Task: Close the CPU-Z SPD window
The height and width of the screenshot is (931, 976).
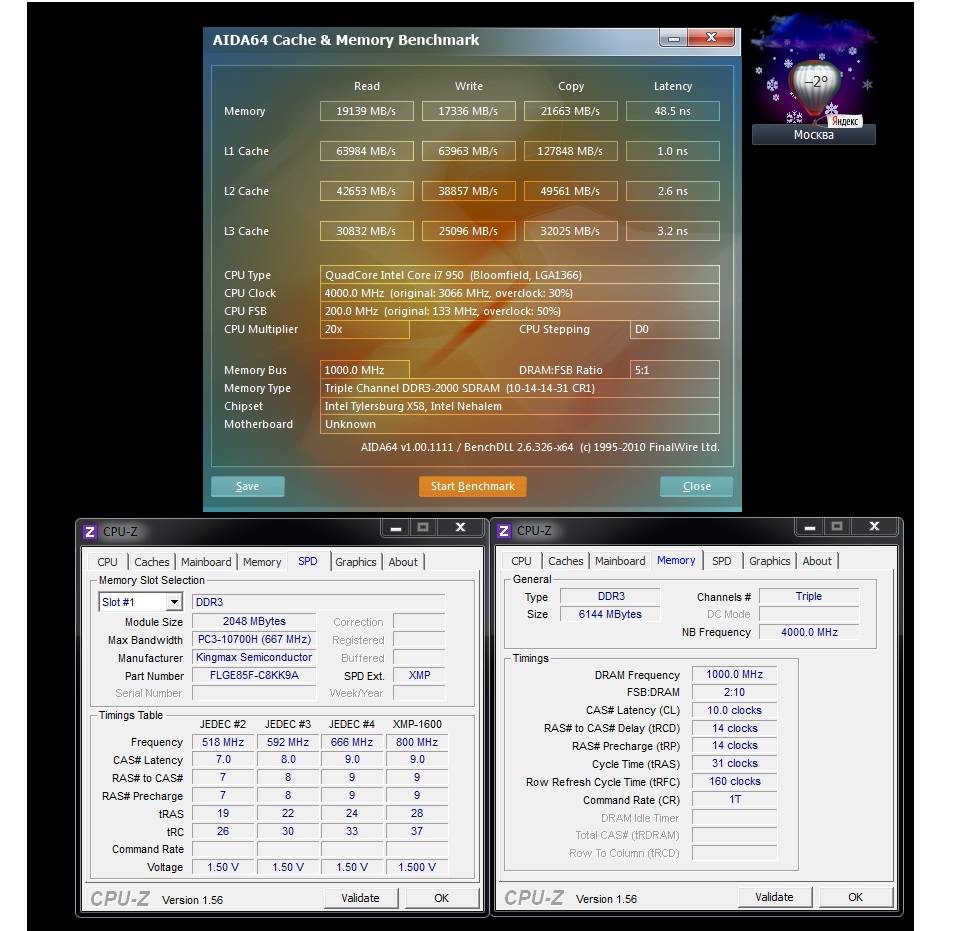Action: [461, 528]
